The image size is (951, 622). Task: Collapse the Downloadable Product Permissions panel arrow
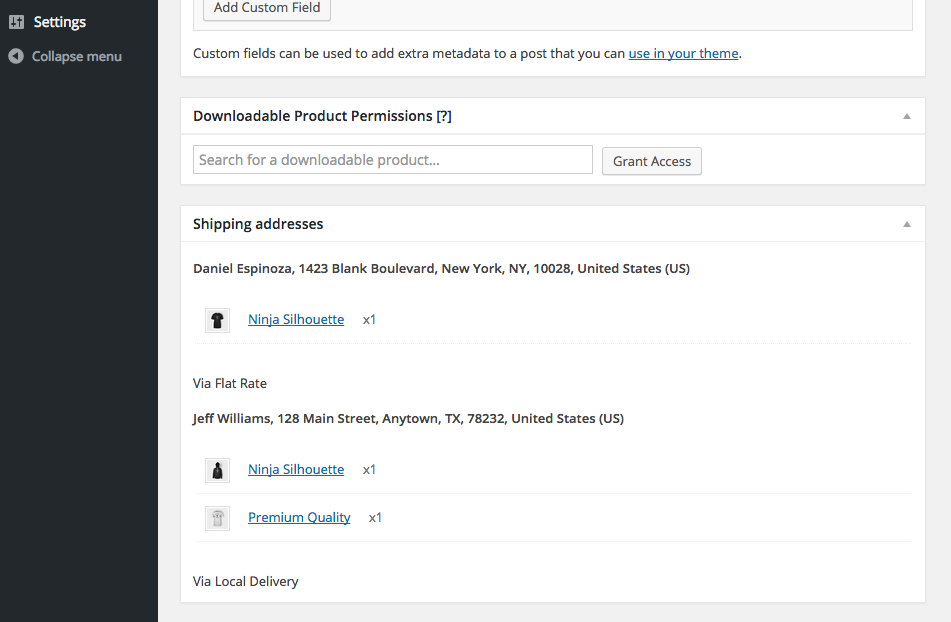point(907,116)
